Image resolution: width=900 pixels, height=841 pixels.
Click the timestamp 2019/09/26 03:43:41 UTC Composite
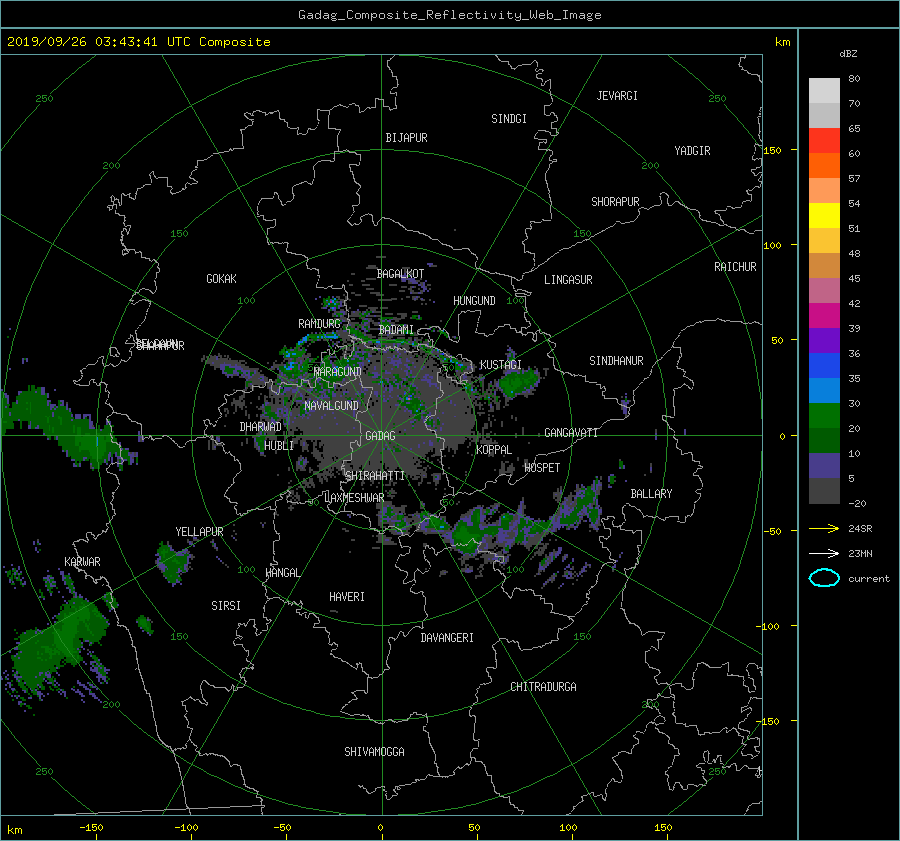[x=138, y=42]
